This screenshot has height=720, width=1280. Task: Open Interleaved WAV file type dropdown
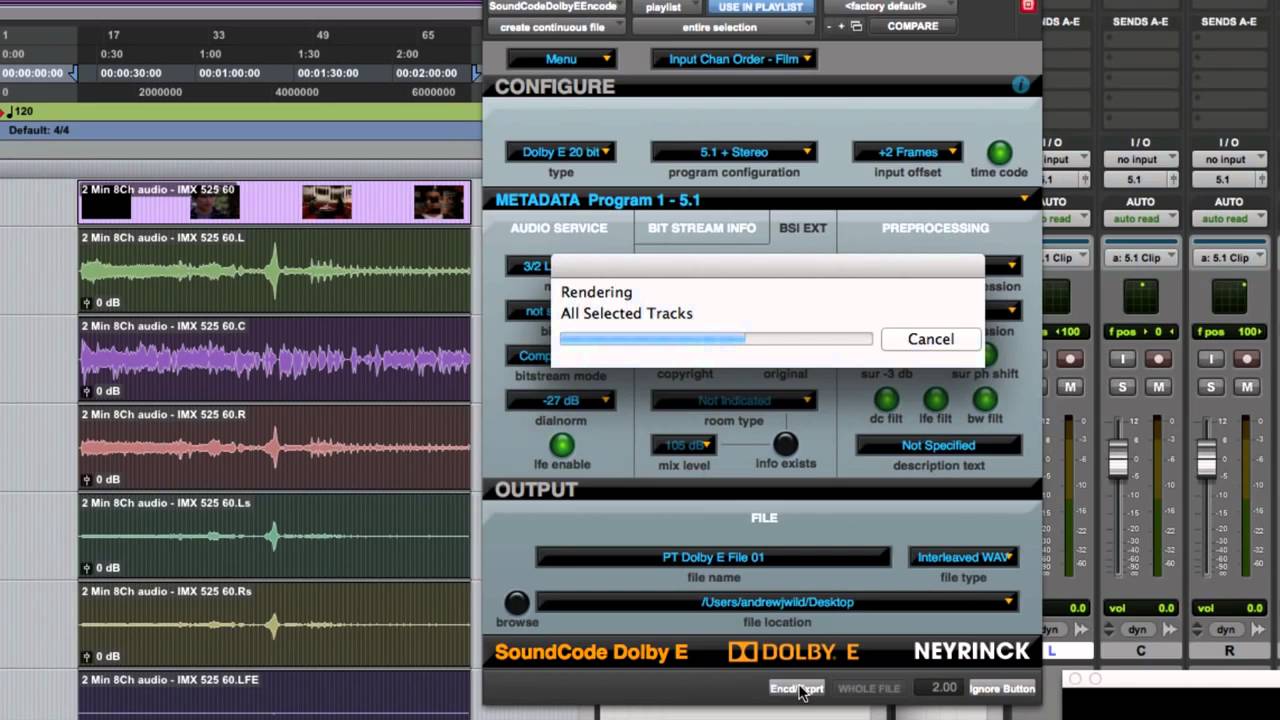coord(963,557)
